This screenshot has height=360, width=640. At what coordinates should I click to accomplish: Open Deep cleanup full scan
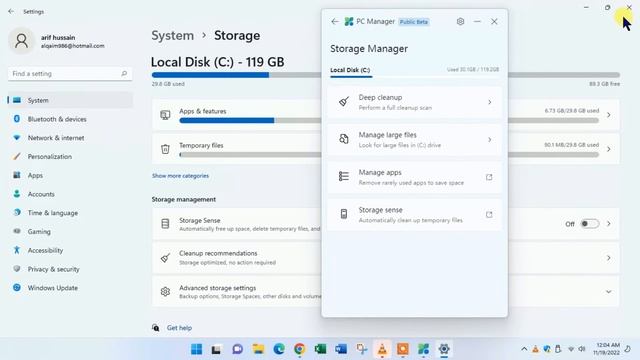tap(414, 102)
